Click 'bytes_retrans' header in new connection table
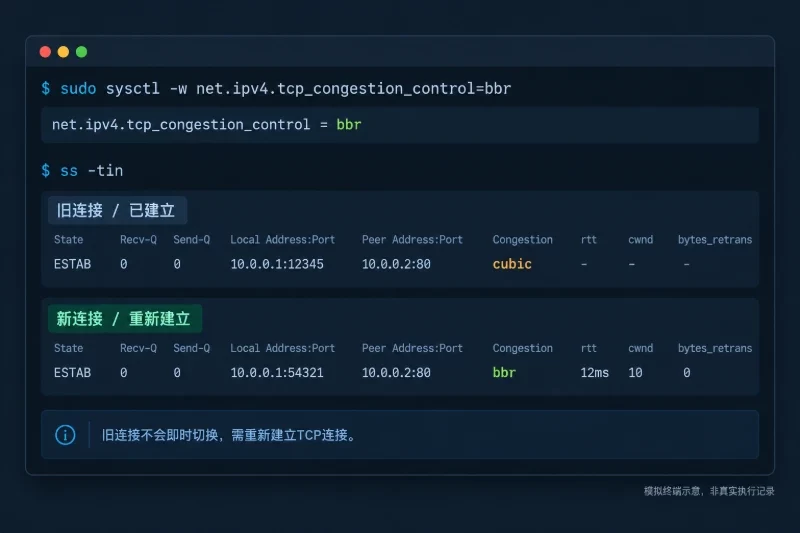The image size is (800, 533). 715,348
